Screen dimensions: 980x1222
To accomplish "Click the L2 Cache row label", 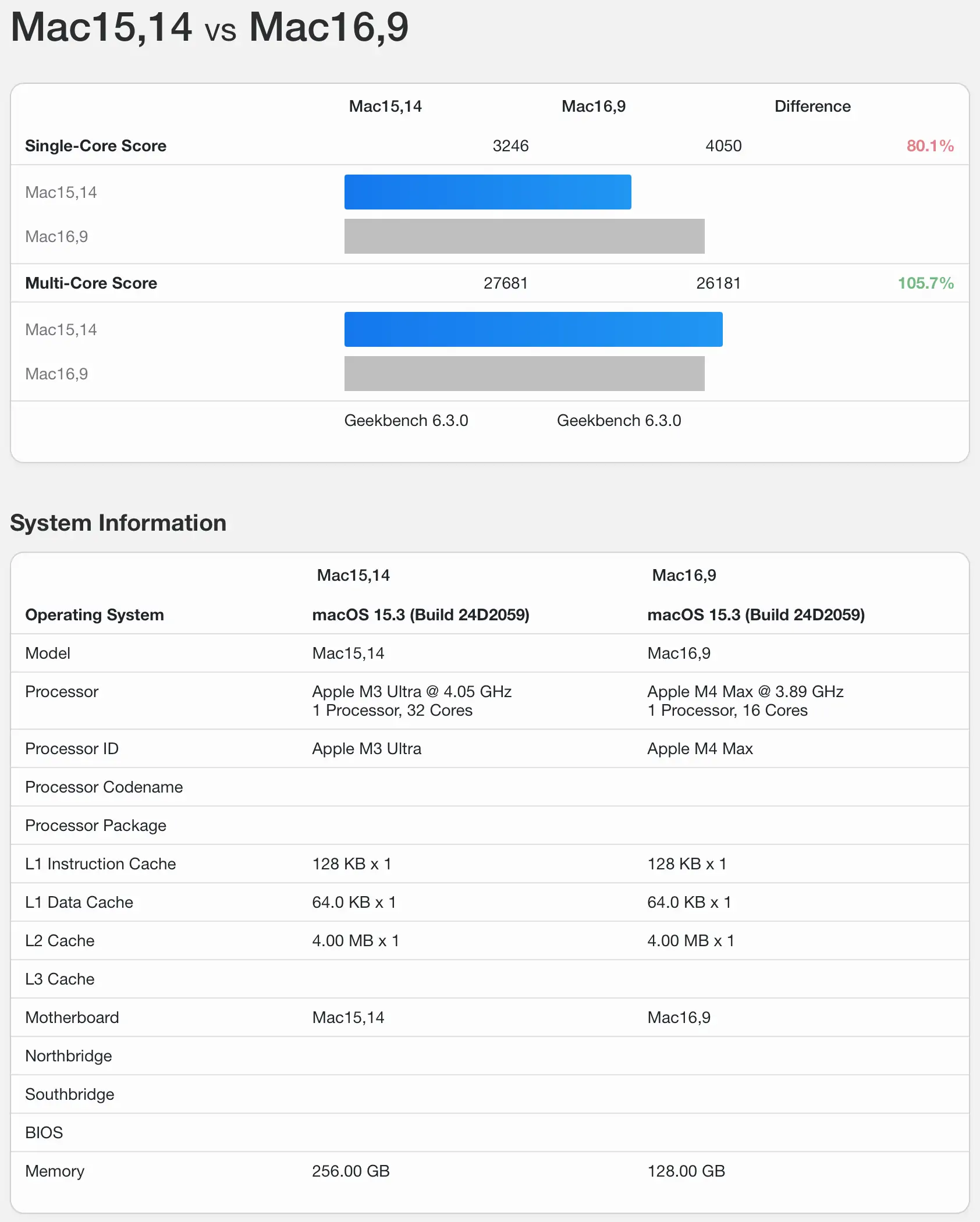I will 60,940.
